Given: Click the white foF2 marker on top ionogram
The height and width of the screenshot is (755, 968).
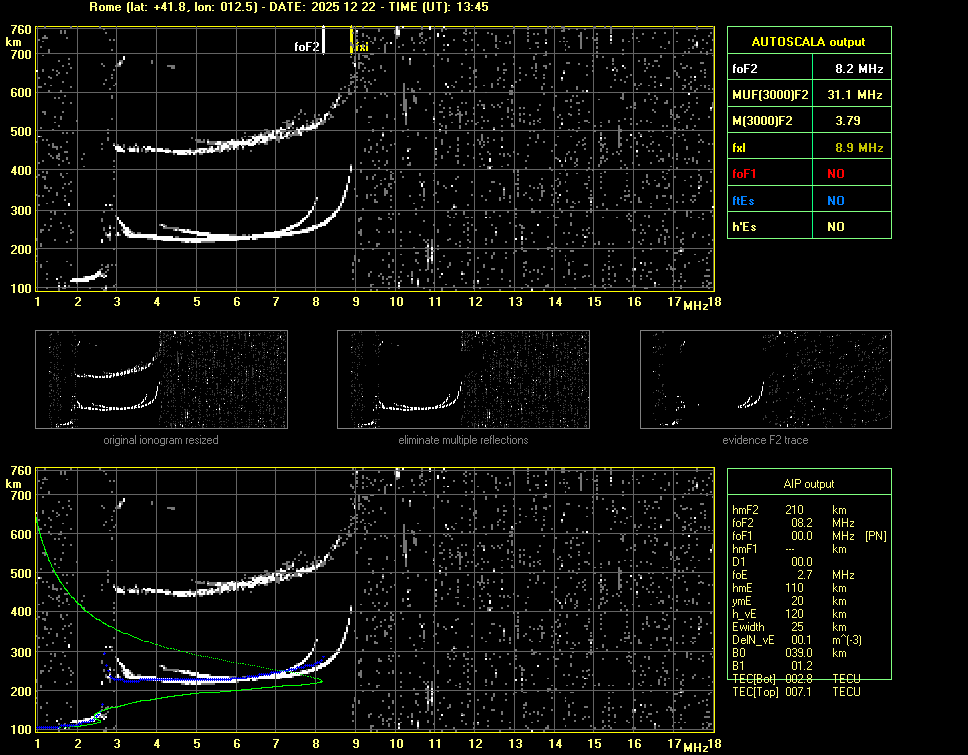Looking at the screenshot, I should click(325, 41).
